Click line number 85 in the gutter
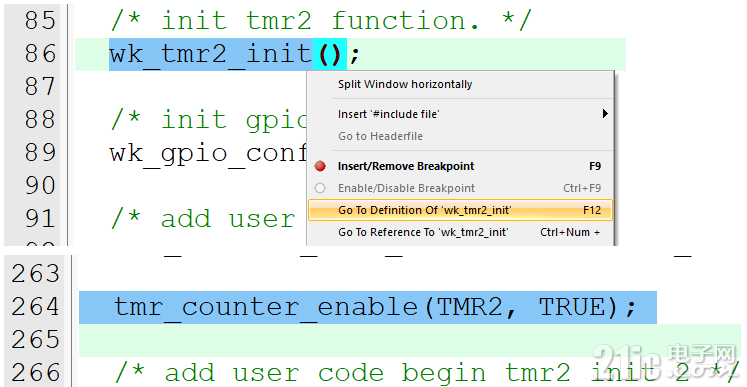This screenshot has width=747, height=387. tap(40, 21)
